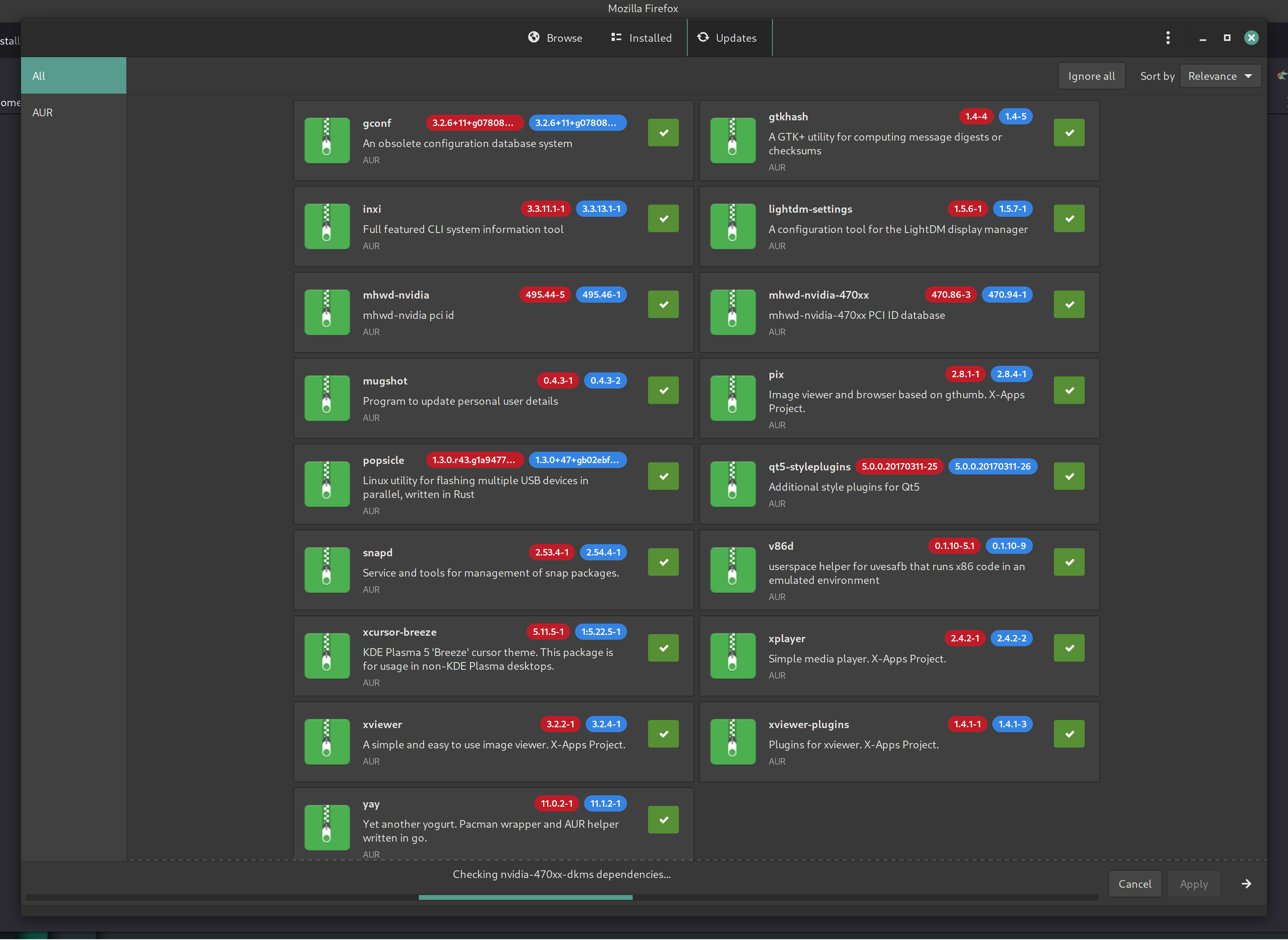This screenshot has height=940, width=1288.
Task: Click the pix package icon
Action: point(733,398)
